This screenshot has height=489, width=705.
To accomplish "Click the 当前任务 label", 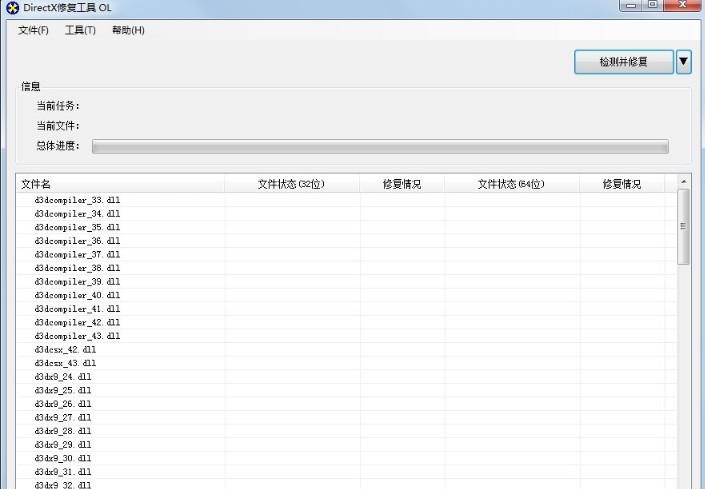I will click(58, 106).
